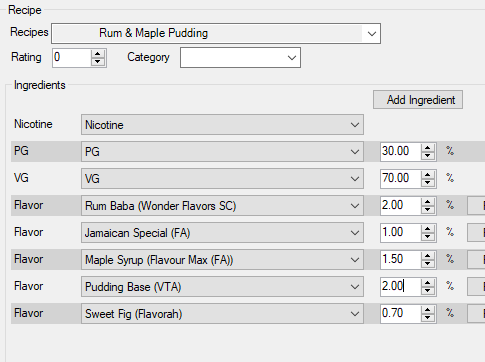This screenshot has height=362, width=485.
Task: Open the Recipes dropdown showing Rum & Maple Pudding
Action: click(x=216, y=33)
